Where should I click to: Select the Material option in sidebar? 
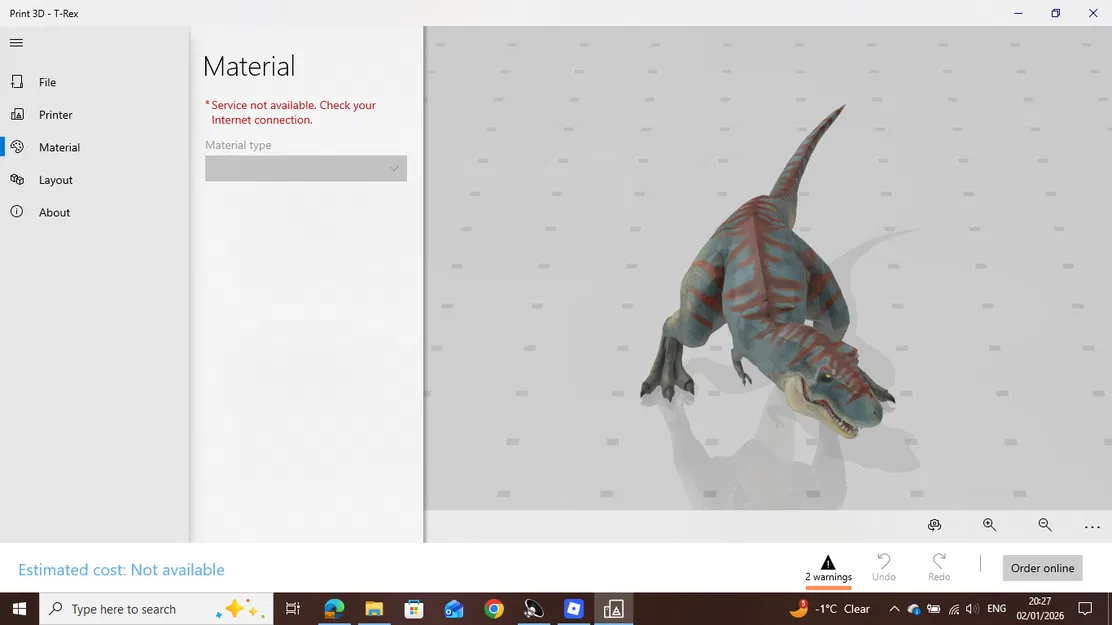(60, 147)
